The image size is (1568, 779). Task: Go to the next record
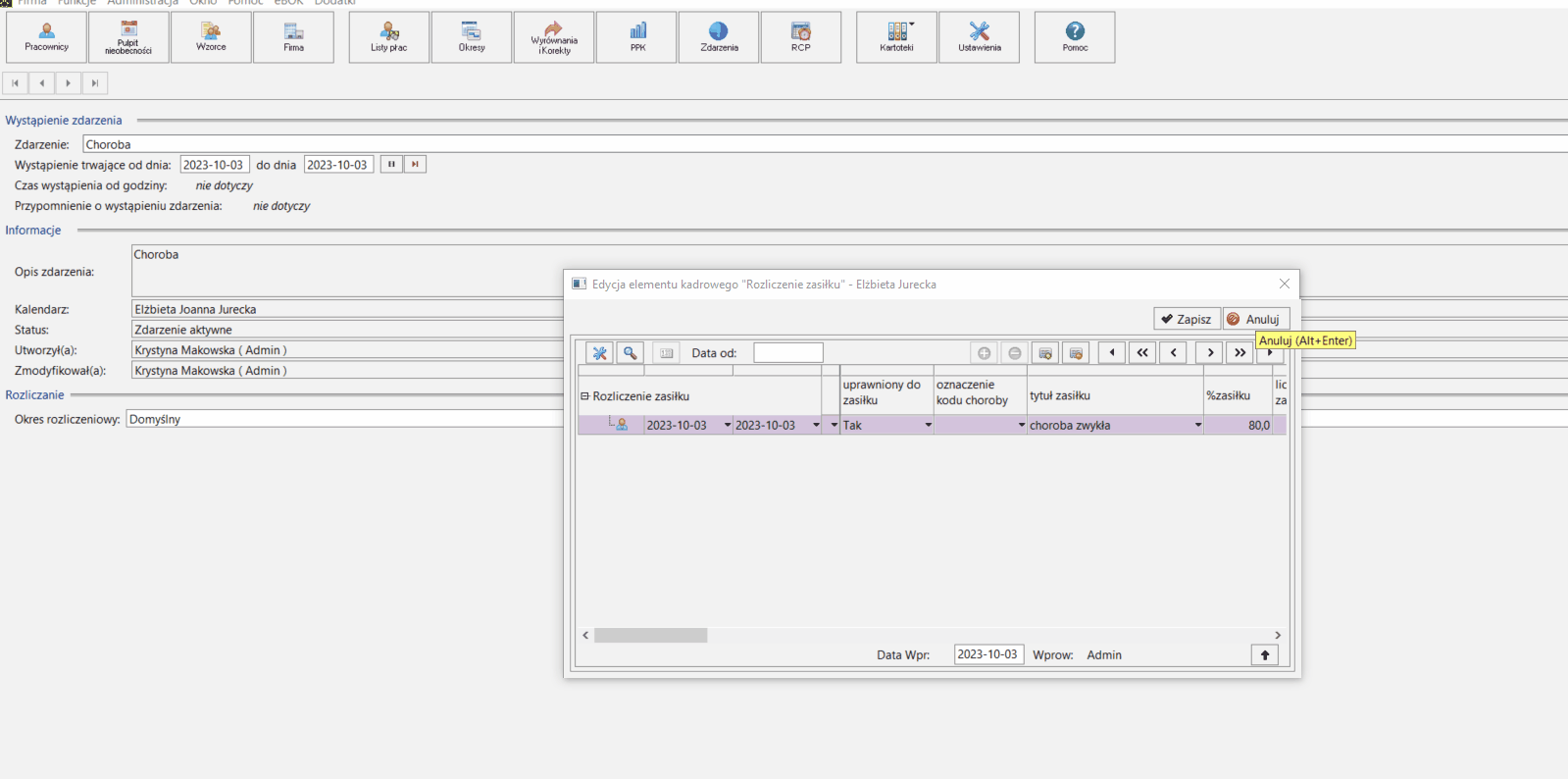[68, 83]
